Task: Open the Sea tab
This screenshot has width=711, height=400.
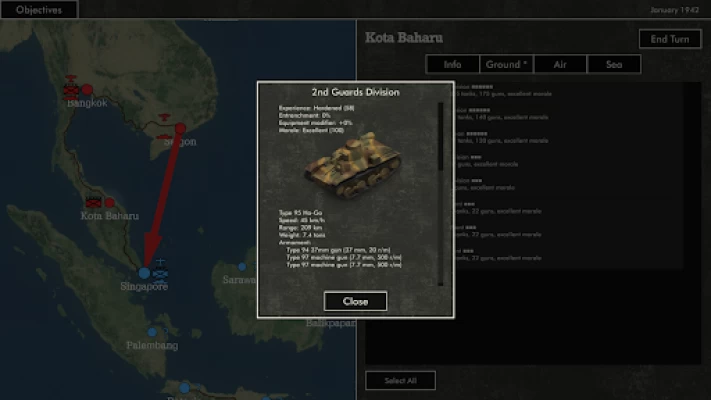Action: click(x=614, y=64)
